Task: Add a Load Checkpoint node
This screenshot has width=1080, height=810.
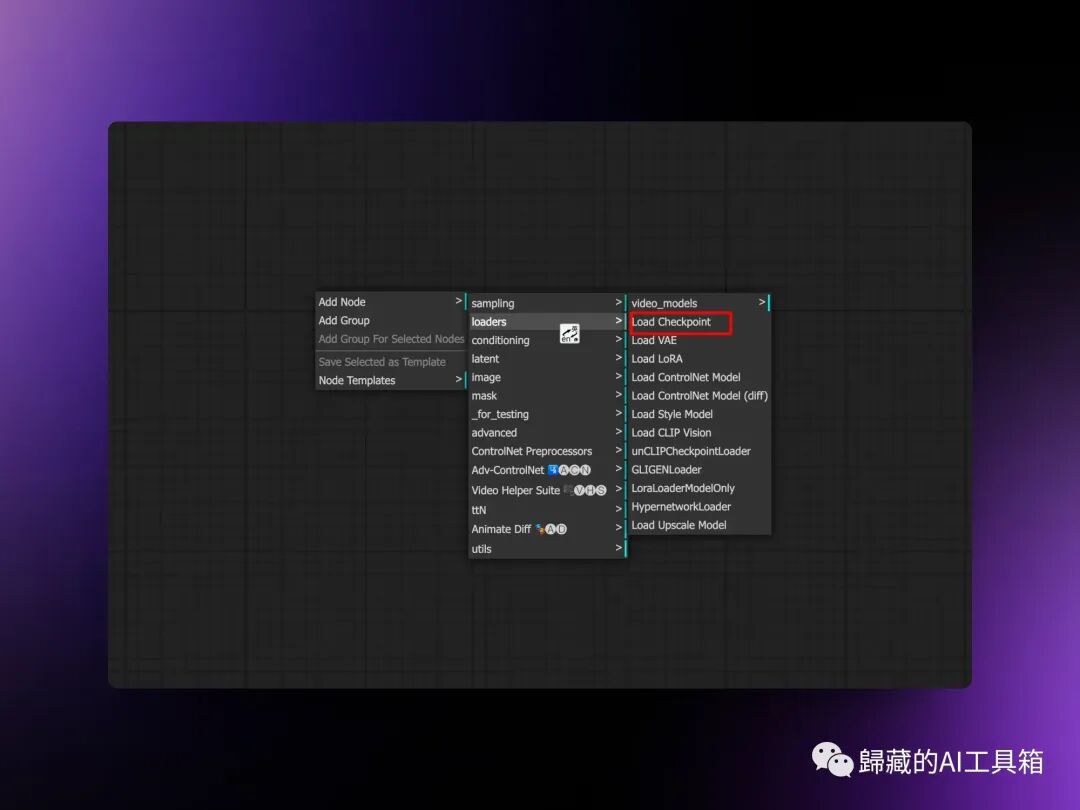Action: click(x=699, y=322)
